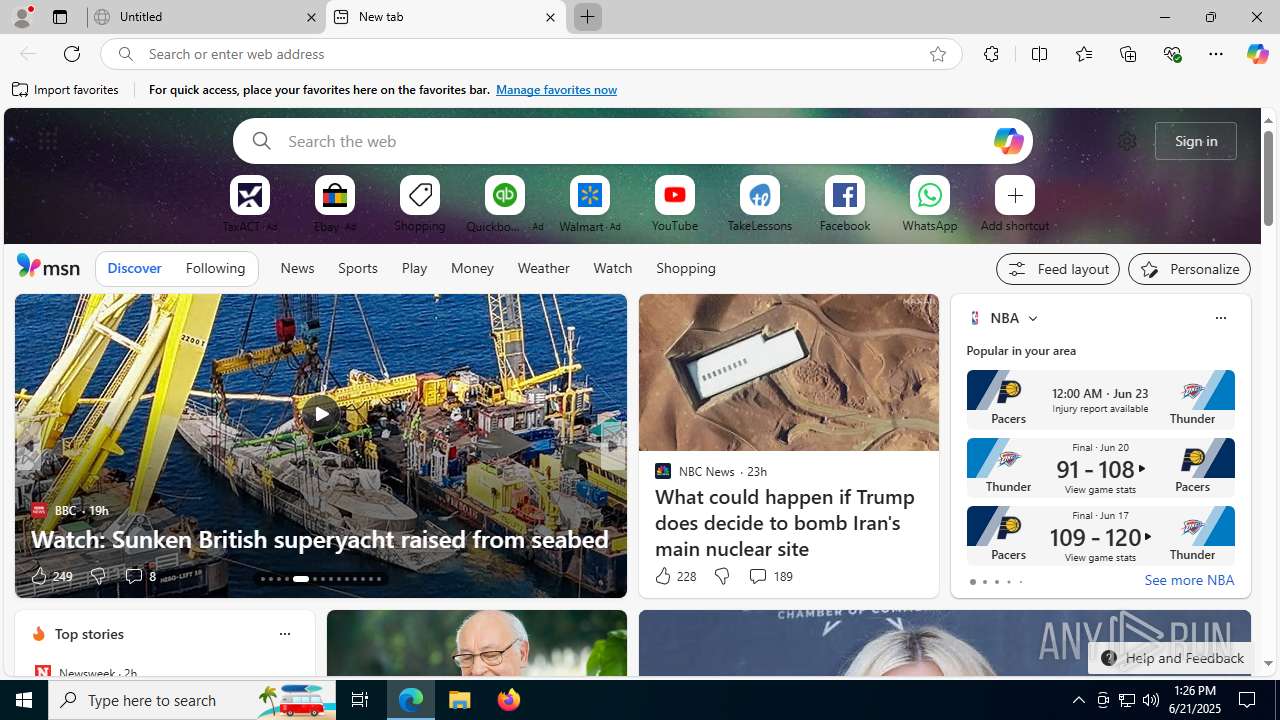The image size is (1280, 720).
Task: Open Help and Feedback
Action: pos(1172,658)
